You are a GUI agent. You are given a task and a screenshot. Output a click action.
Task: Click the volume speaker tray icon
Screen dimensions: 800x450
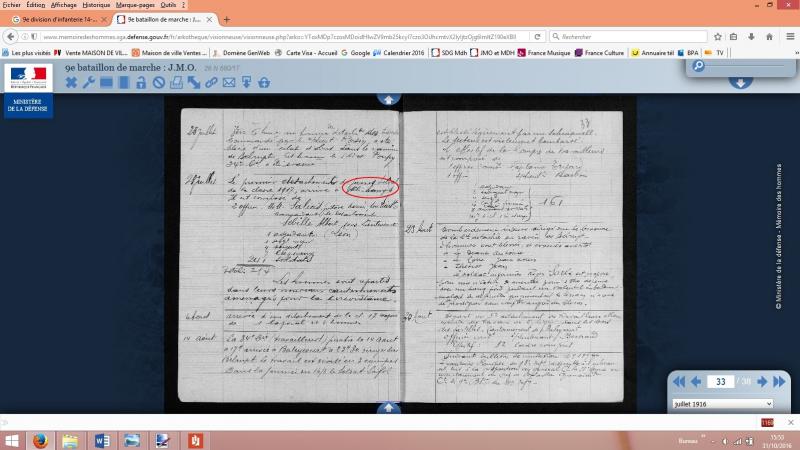click(x=724, y=441)
